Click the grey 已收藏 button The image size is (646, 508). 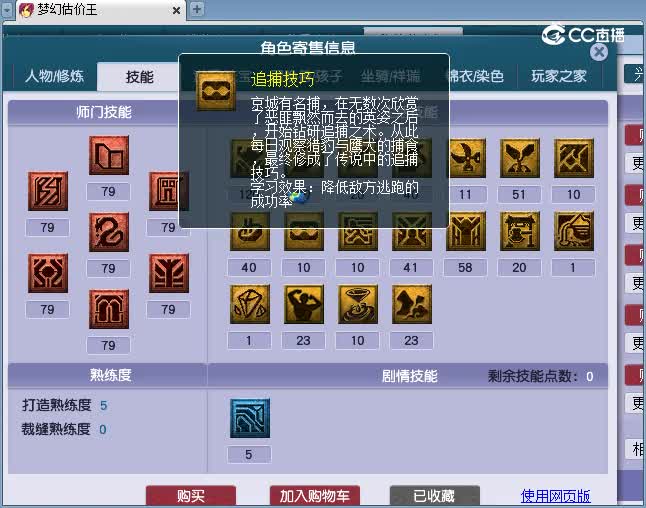[434, 496]
